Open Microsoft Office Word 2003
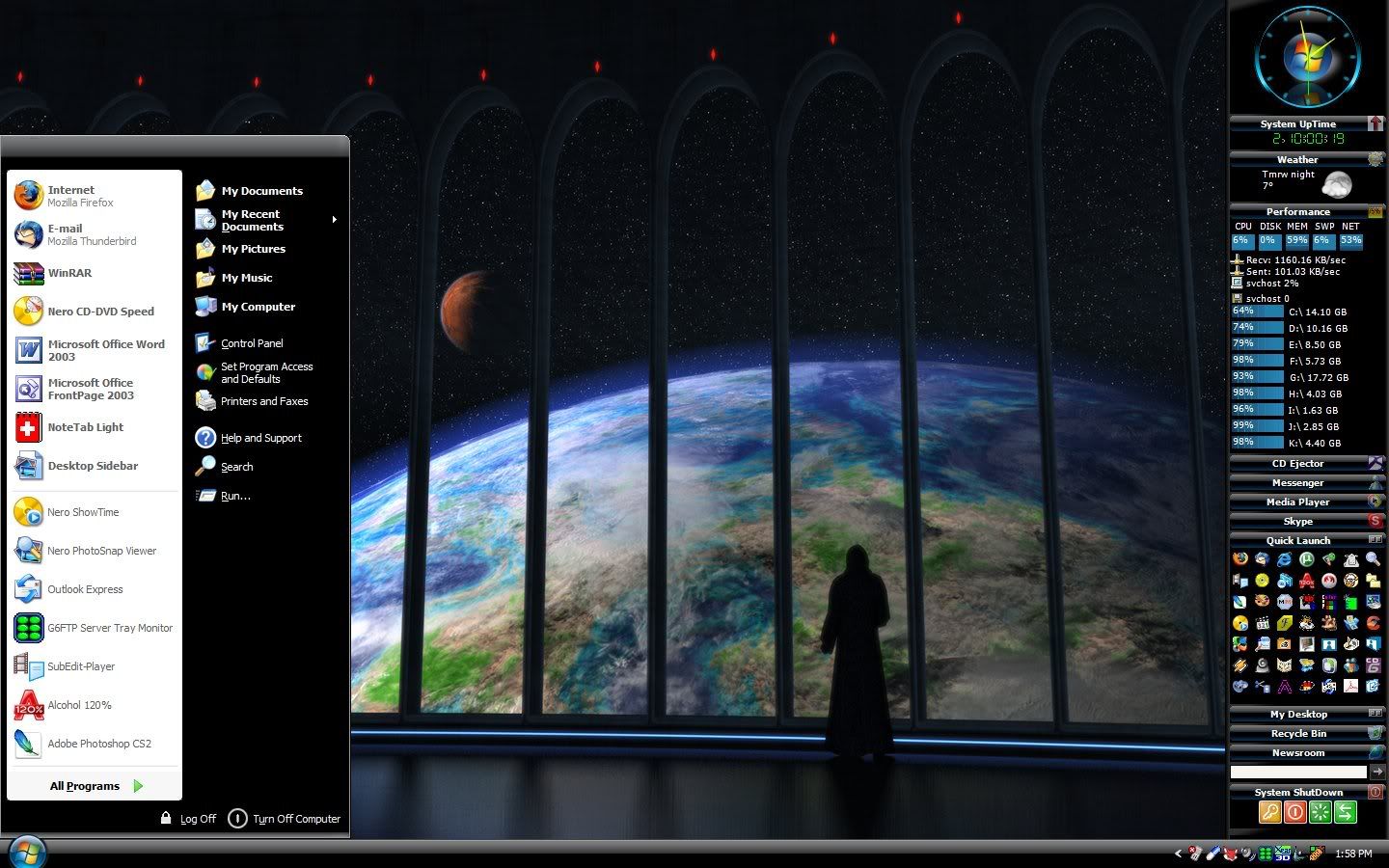The height and width of the screenshot is (868, 1389). point(94,350)
